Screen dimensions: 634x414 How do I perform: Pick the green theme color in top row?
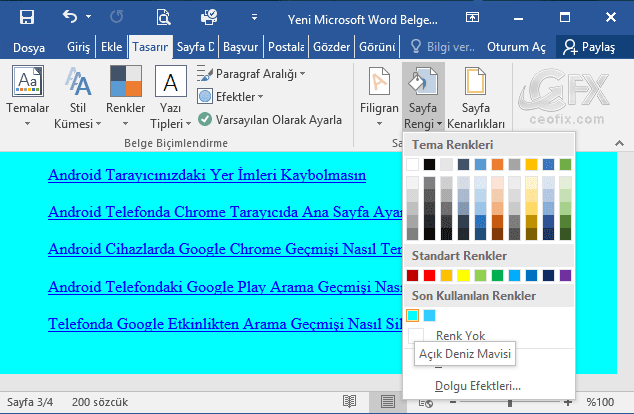click(x=565, y=165)
